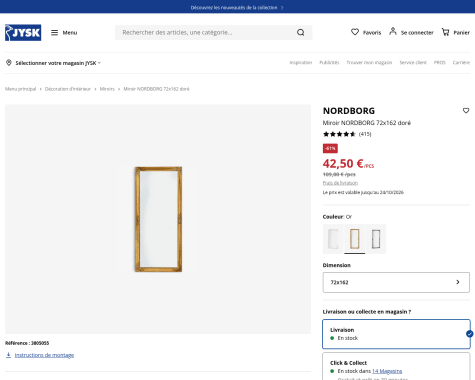Go to Trouver mon magasin
This screenshot has width=475, height=380.
click(x=369, y=62)
